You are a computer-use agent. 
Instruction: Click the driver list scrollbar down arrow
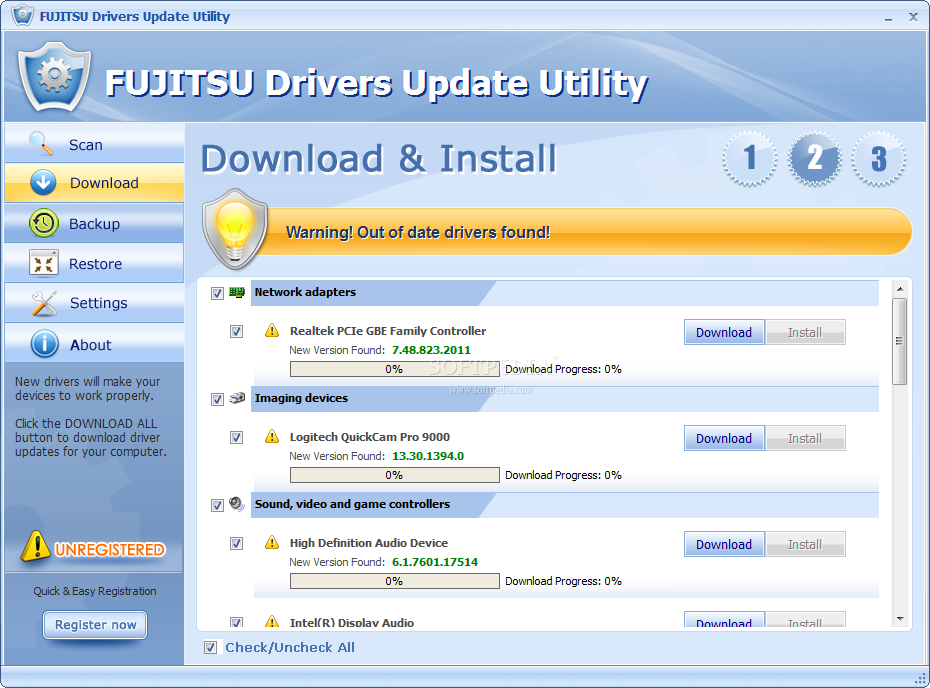click(x=900, y=619)
